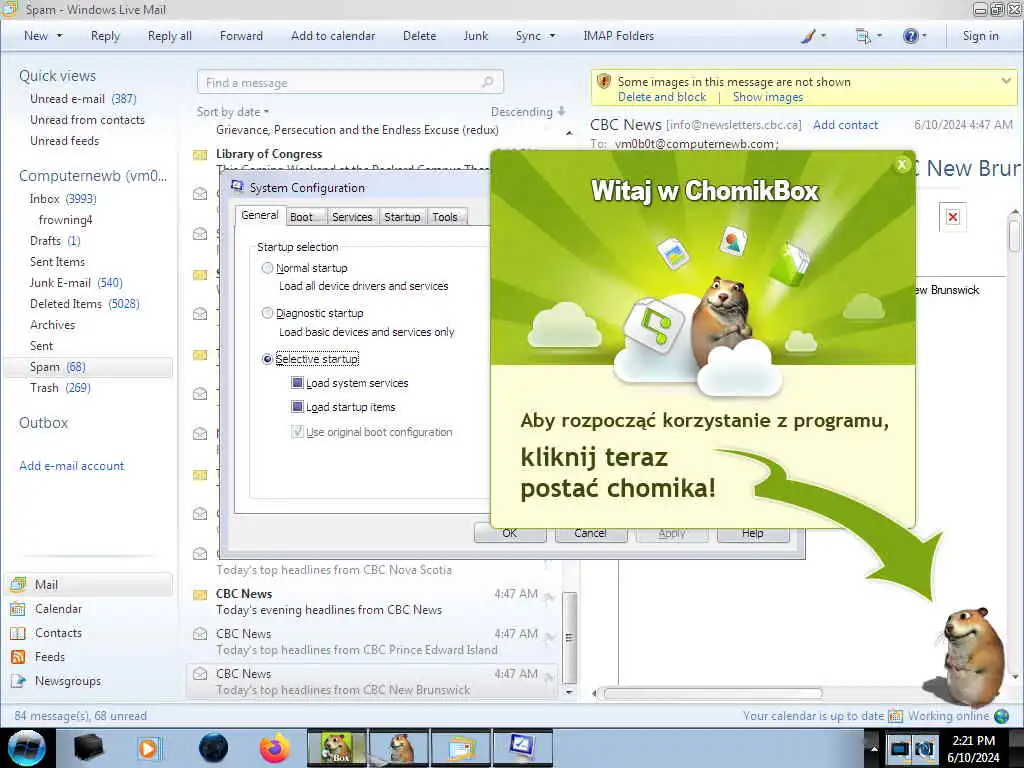Toggle Descending sort order
The width and height of the screenshot is (1024, 768).
click(x=528, y=112)
